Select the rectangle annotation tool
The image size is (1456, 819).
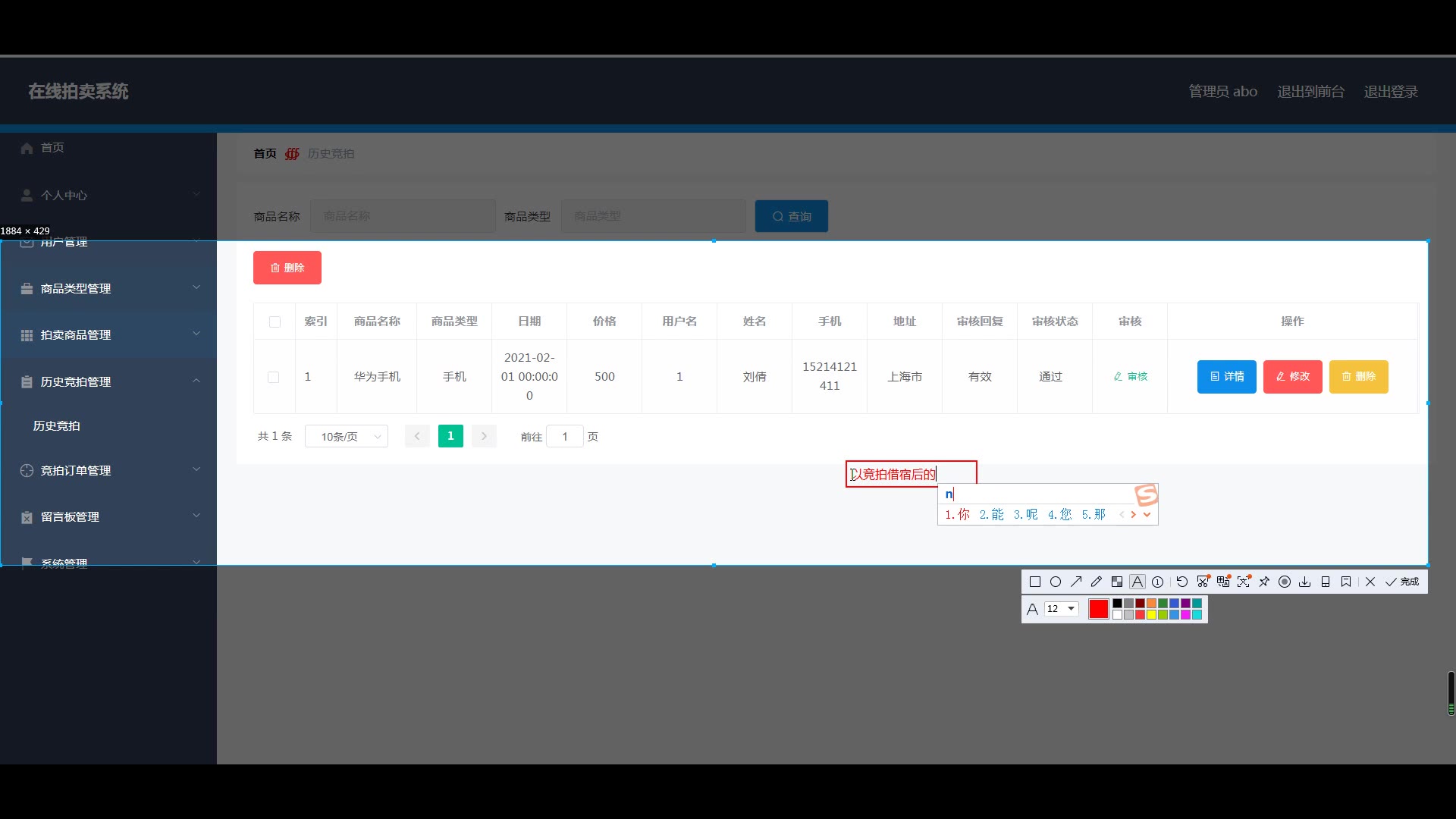click(x=1035, y=582)
